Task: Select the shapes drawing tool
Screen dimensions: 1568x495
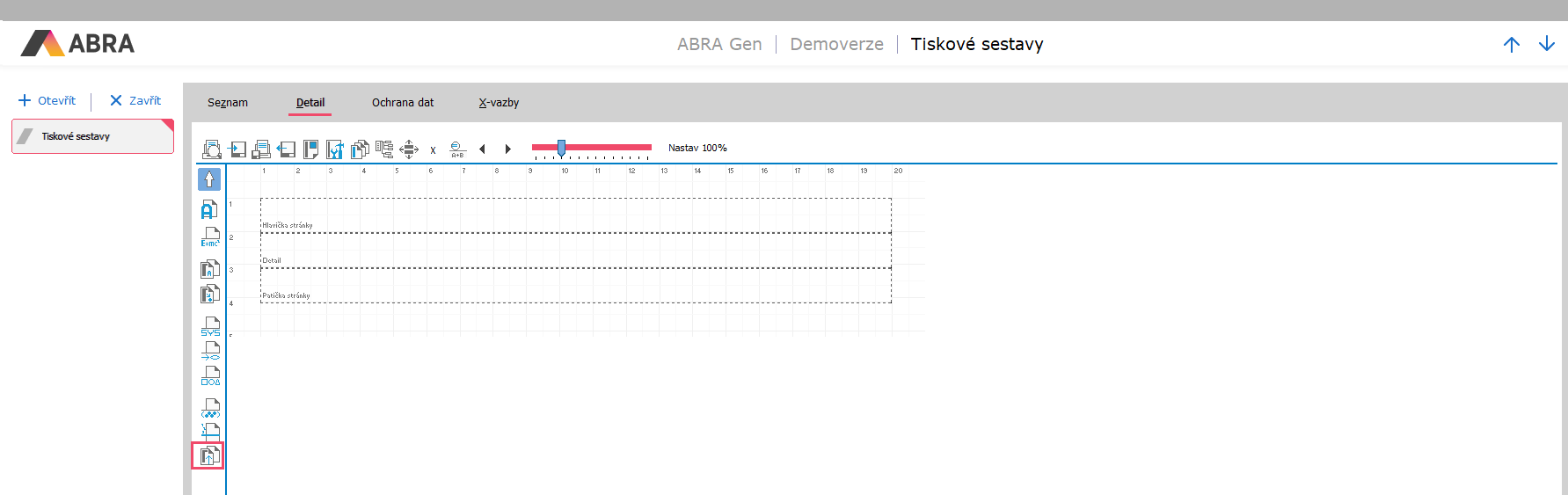Action: [210, 375]
